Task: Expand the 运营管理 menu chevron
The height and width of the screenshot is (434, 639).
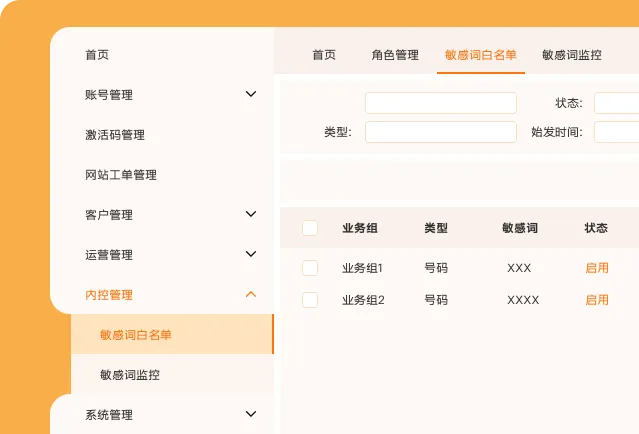Action: coord(251,255)
